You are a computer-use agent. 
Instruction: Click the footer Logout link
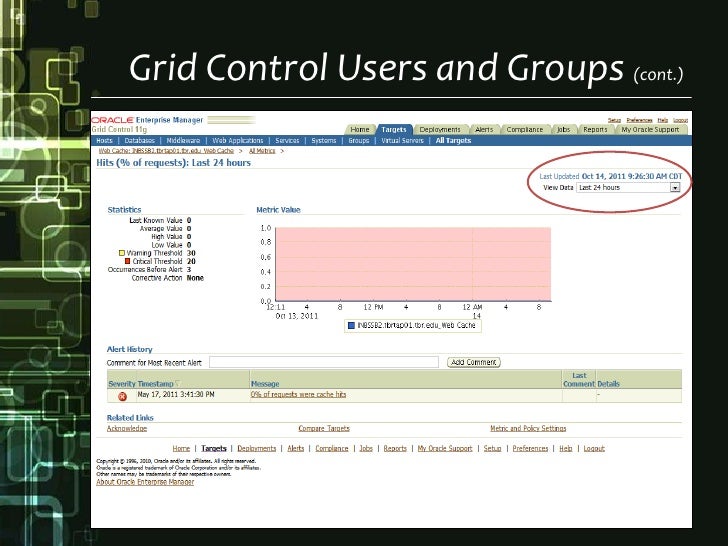tap(594, 448)
